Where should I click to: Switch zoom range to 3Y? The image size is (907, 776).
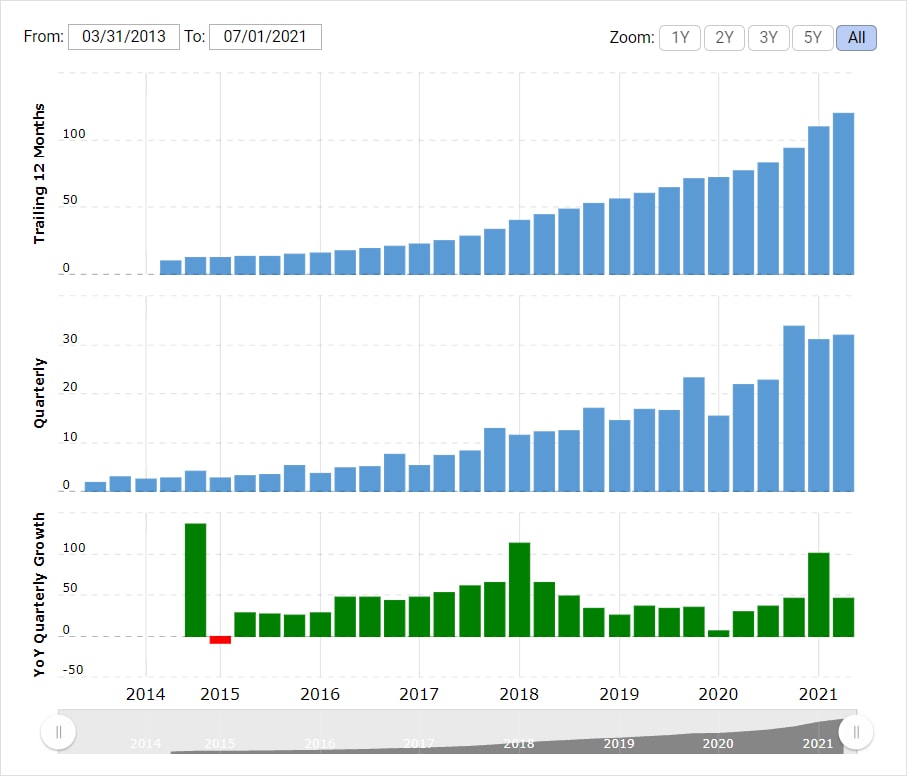click(768, 38)
